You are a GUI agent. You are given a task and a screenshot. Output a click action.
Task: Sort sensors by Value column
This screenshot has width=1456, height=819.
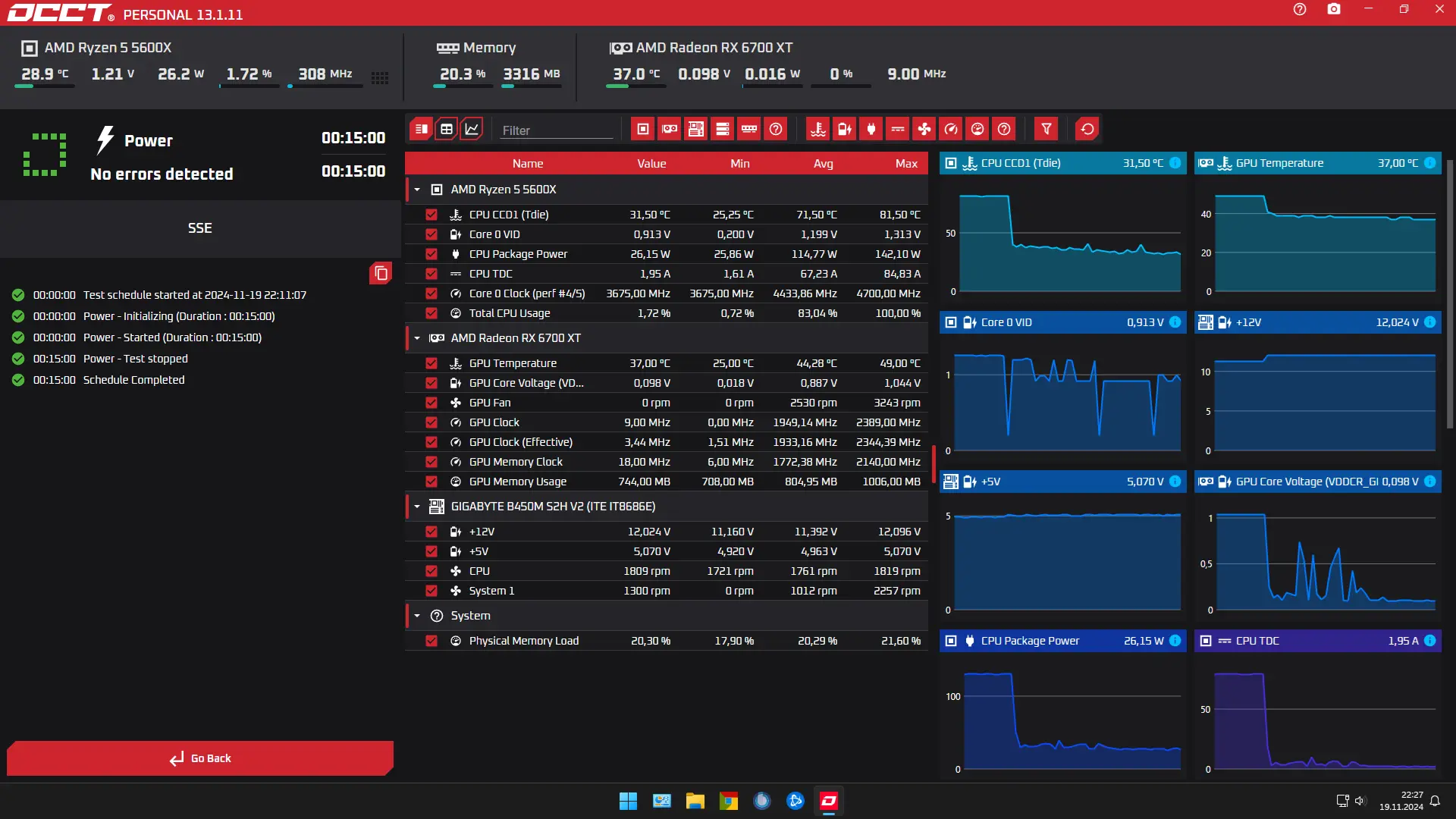click(x=651, y=164)
